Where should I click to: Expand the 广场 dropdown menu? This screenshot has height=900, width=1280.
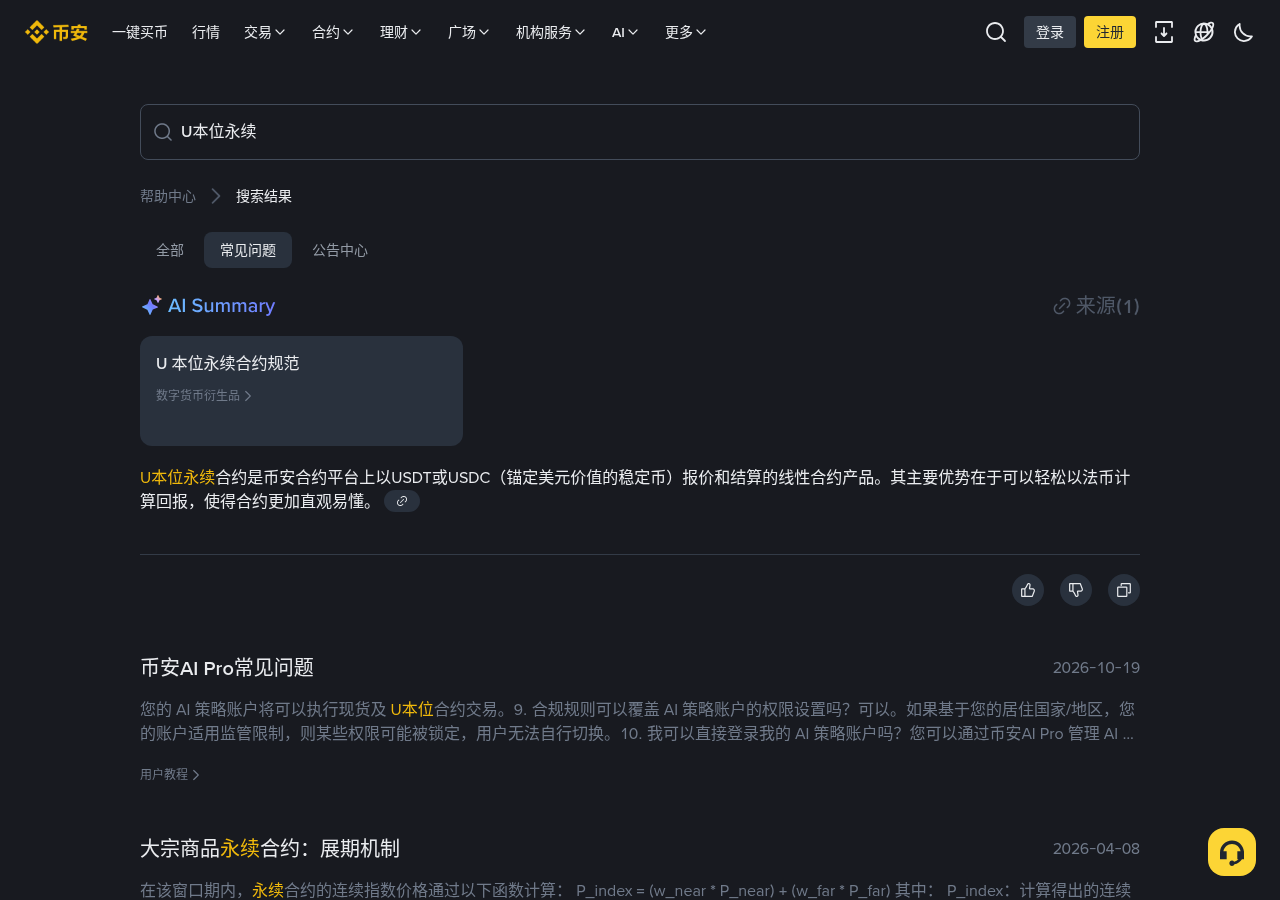[x=469, y=32]
